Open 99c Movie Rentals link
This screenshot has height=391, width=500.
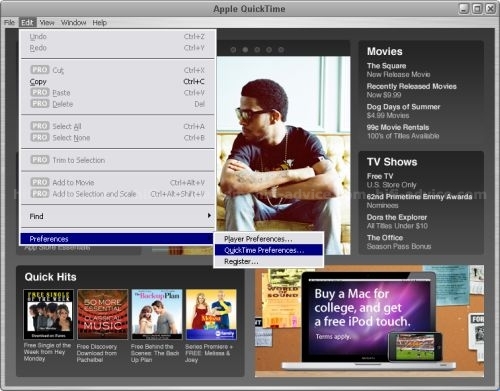tap(398, 127)
